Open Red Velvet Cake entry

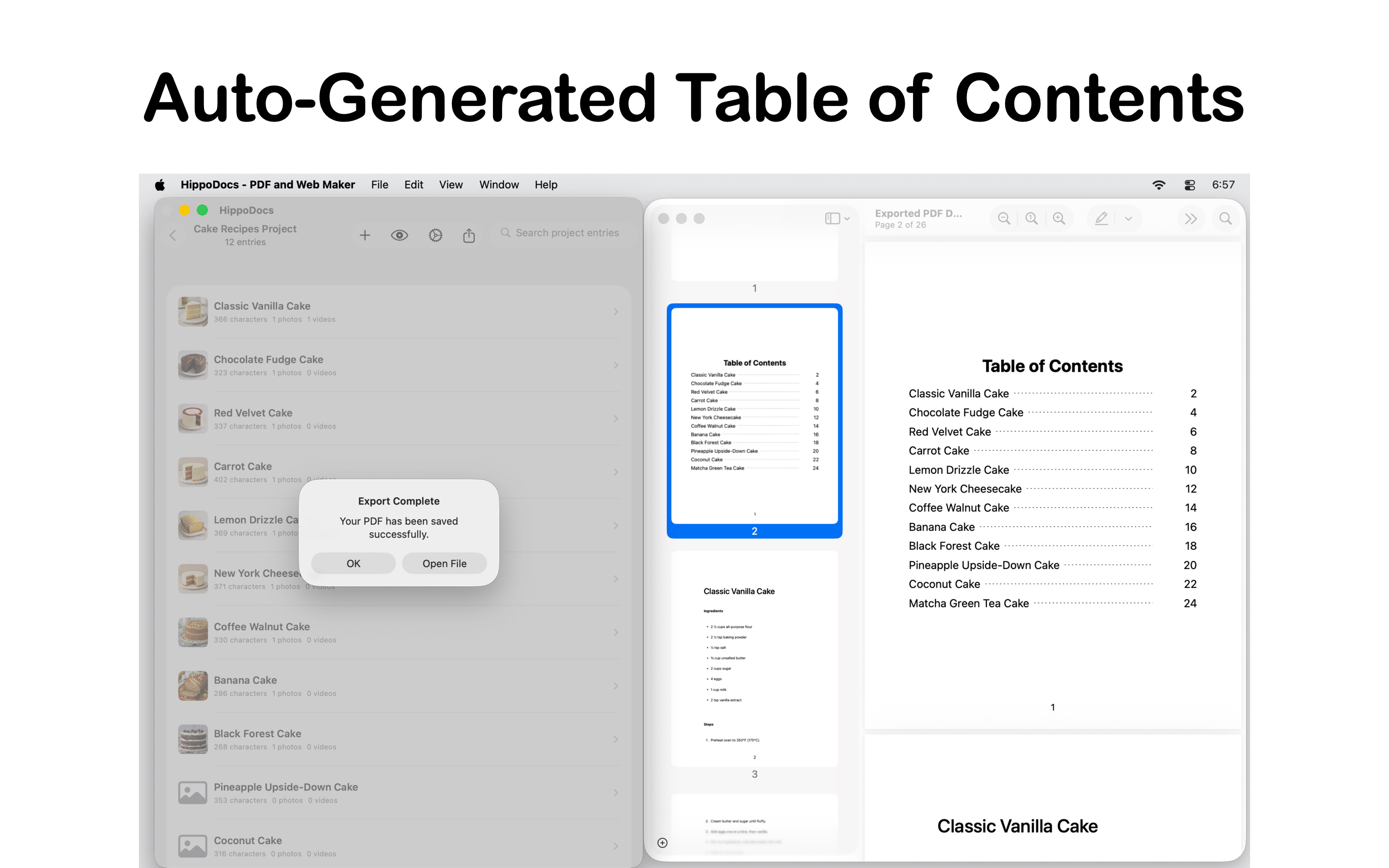click(398, 419)
